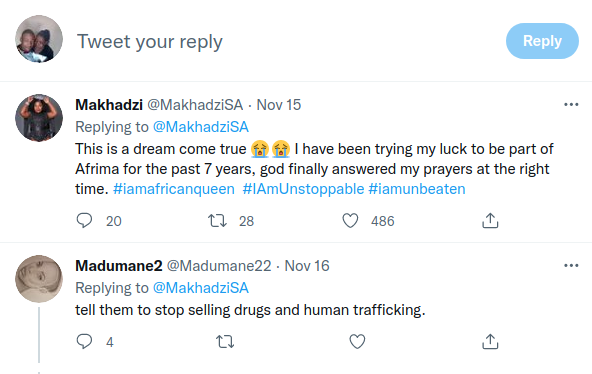Retweet Madumane2's tweet
The height and width of the screenshot is (374, 592).
(x=225, y=342)
